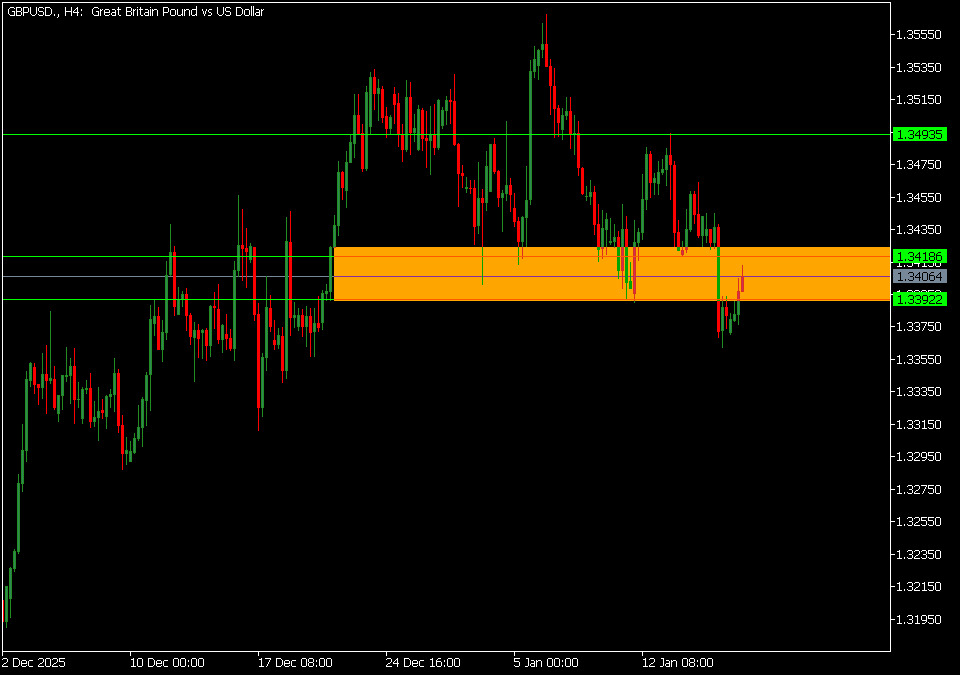This screenshot has width=960, height=675.
Task: Click the 1.35550 price axis label
Action: pos(919,35)
